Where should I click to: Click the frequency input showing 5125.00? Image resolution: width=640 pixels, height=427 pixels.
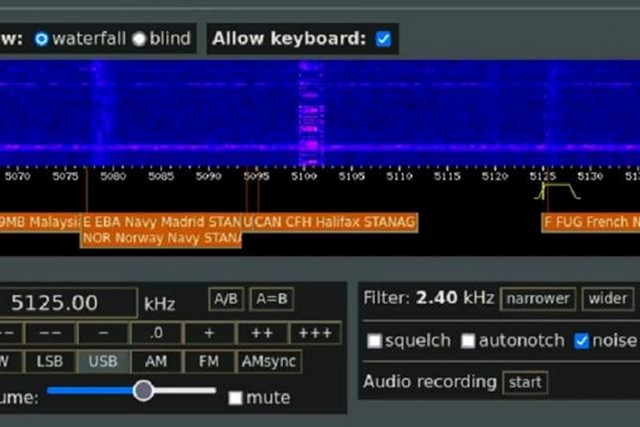[x=68, y=303]
